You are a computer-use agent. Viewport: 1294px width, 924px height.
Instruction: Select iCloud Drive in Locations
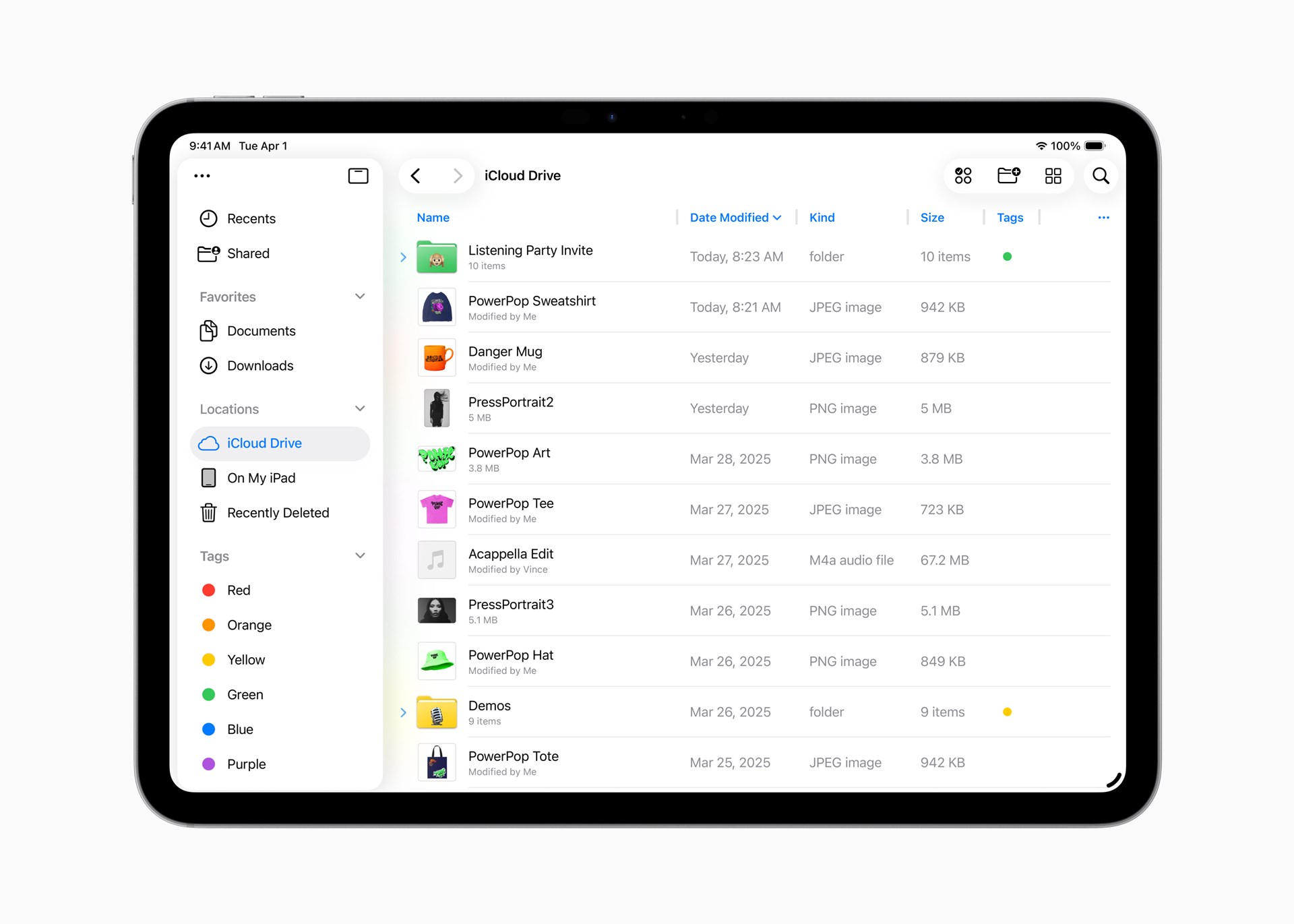264,443
